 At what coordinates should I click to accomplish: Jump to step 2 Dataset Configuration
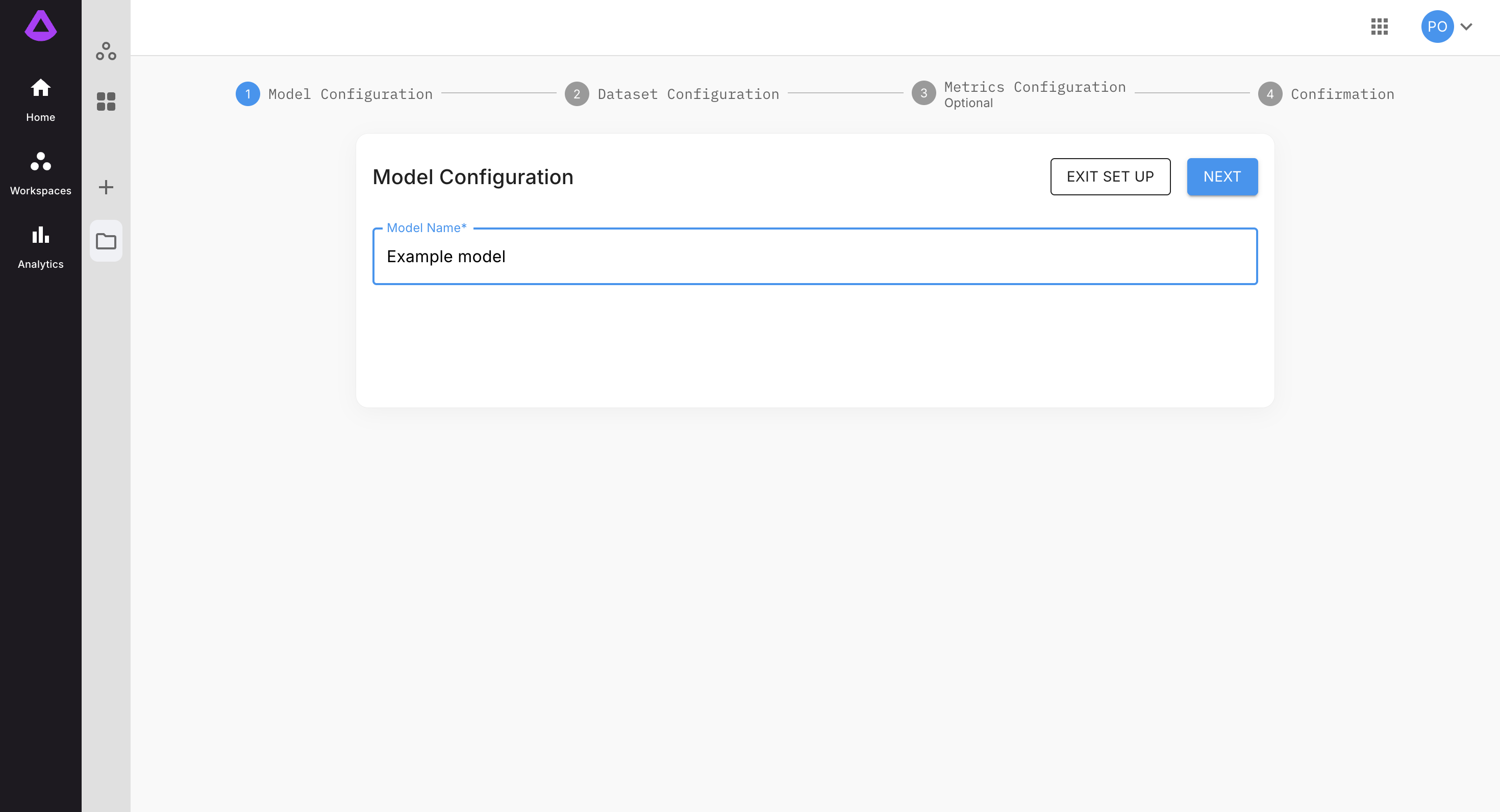(x=672, y=94)
